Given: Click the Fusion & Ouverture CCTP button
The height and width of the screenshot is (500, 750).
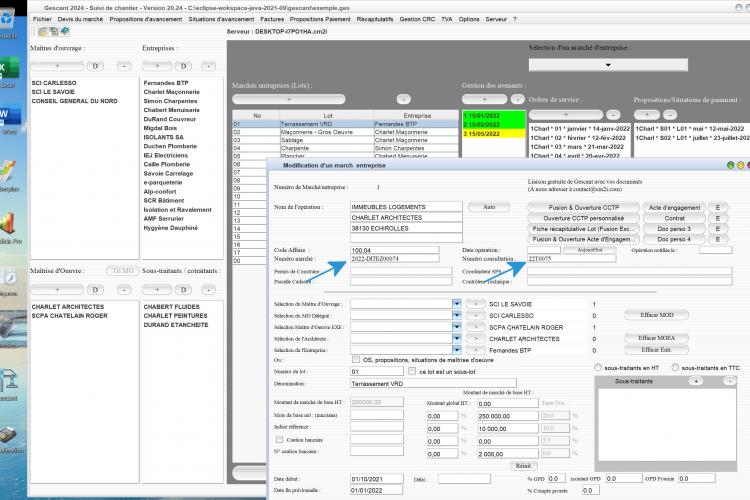Looking at the screenshot, I should click(x=584, y=208).
